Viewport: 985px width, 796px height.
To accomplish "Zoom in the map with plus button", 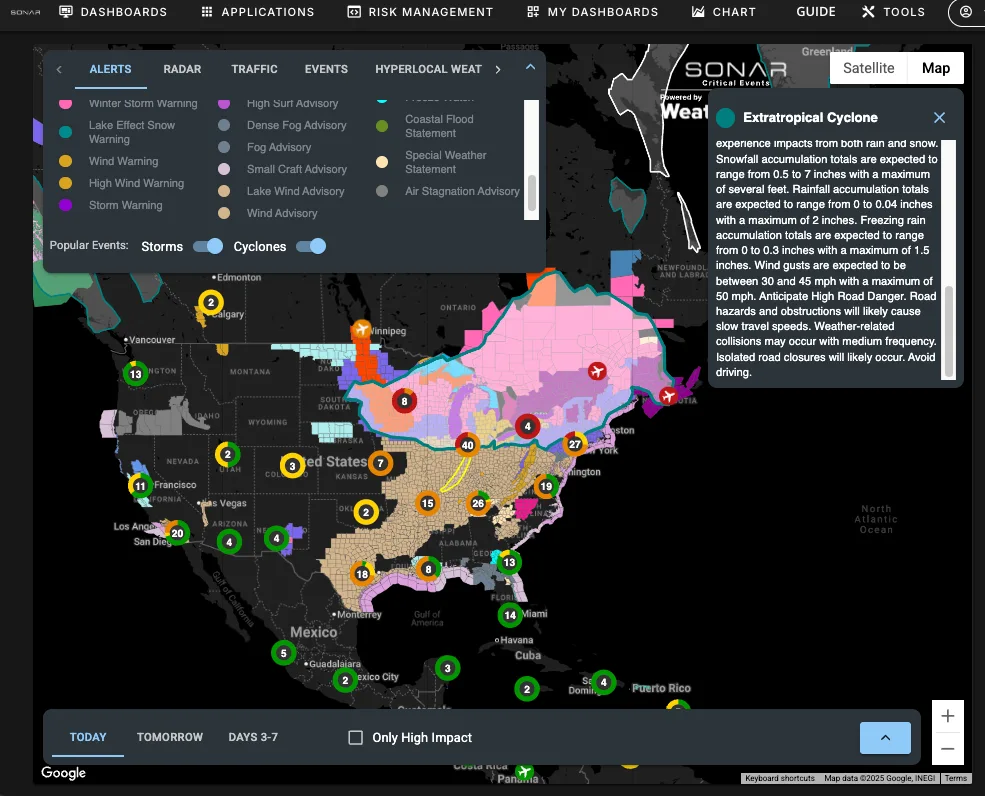I will pyautogui.click(x=948, y=716).
